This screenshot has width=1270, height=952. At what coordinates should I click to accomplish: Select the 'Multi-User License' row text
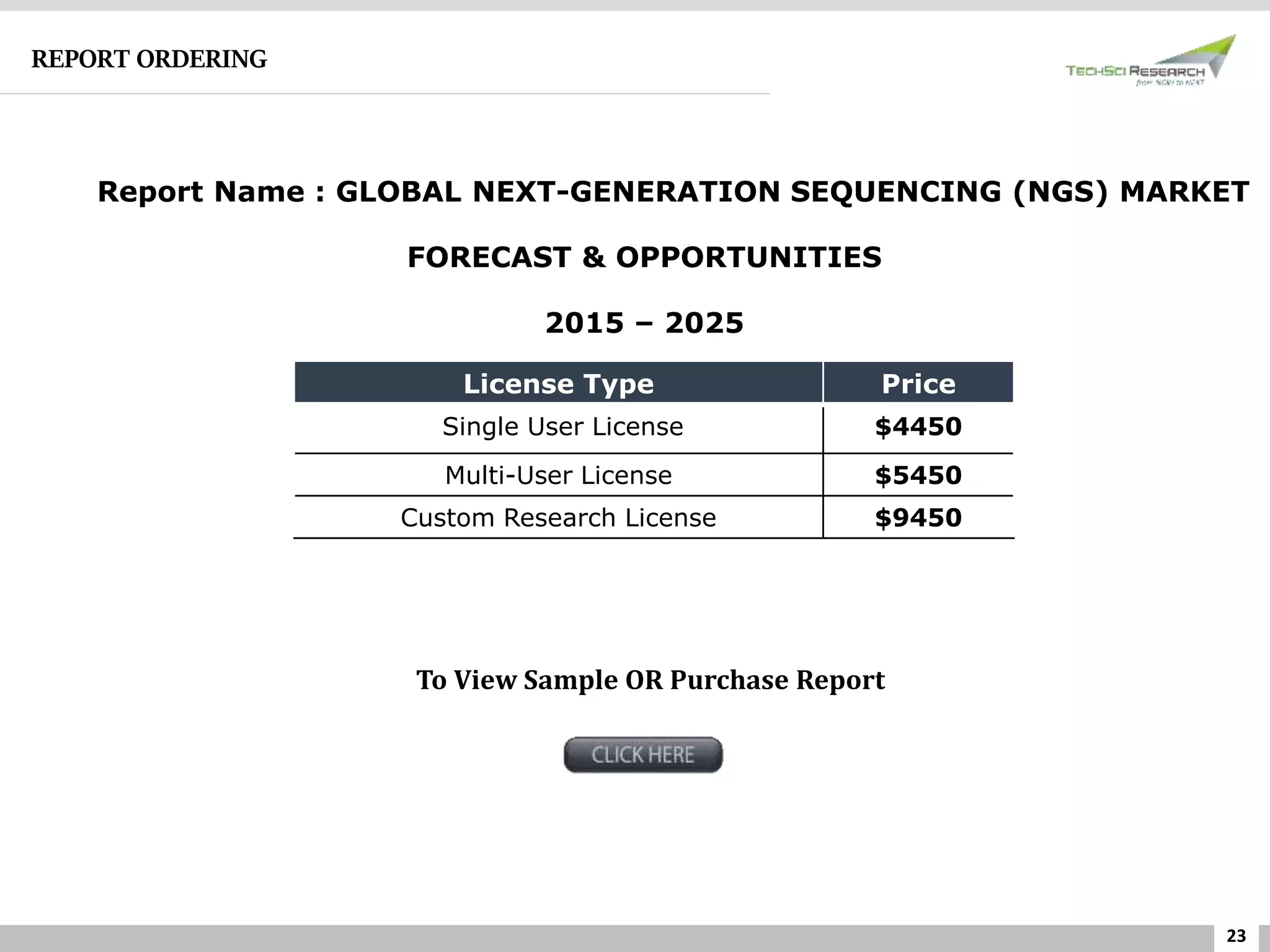pos(558,475)
